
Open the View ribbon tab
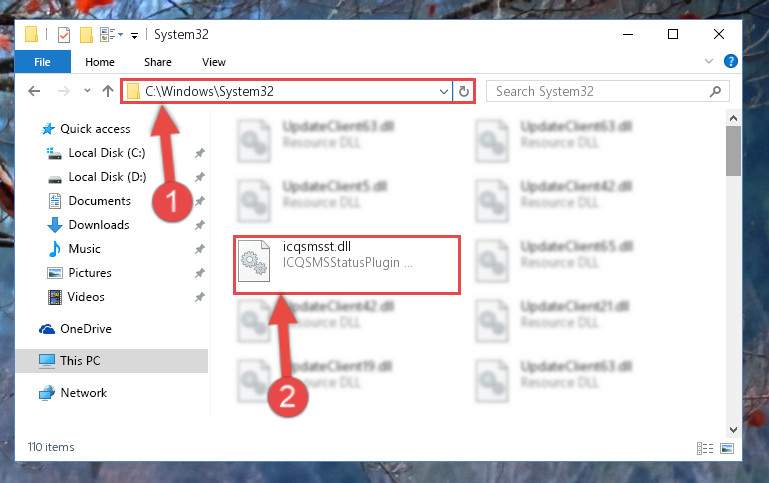click(x=214, y=62)
